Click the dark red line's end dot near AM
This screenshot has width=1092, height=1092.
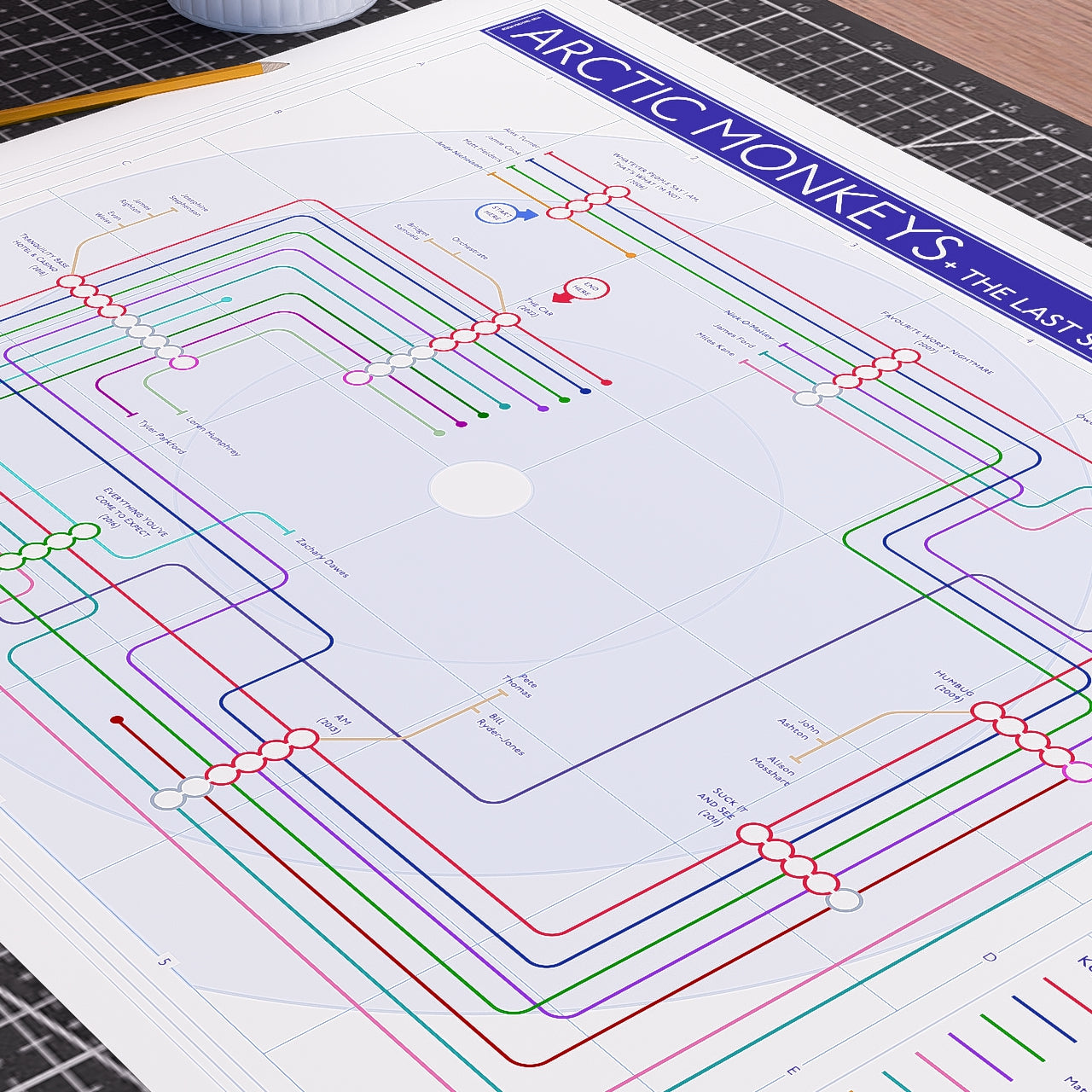click(117, 721)
